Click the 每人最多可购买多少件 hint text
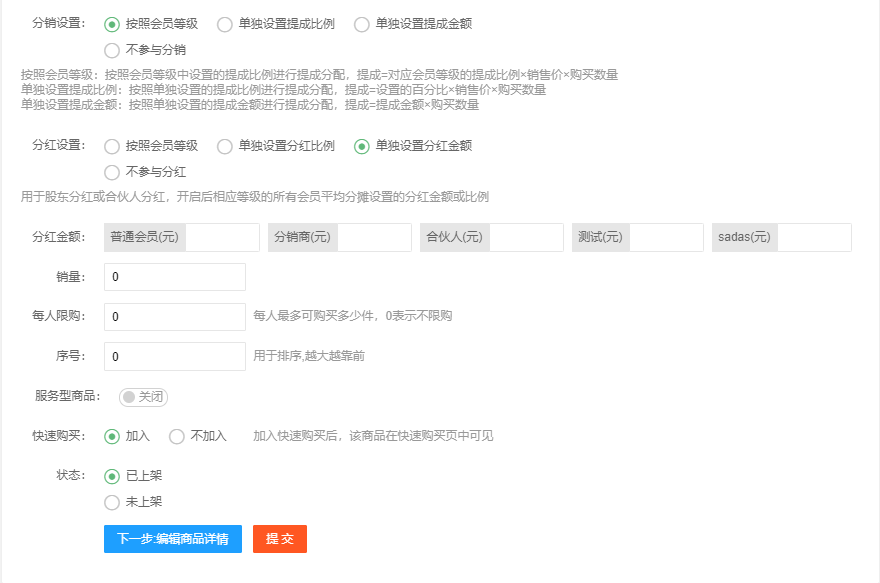Image resolution: width=880 pixels, height=583 pixels. [352, 316]
